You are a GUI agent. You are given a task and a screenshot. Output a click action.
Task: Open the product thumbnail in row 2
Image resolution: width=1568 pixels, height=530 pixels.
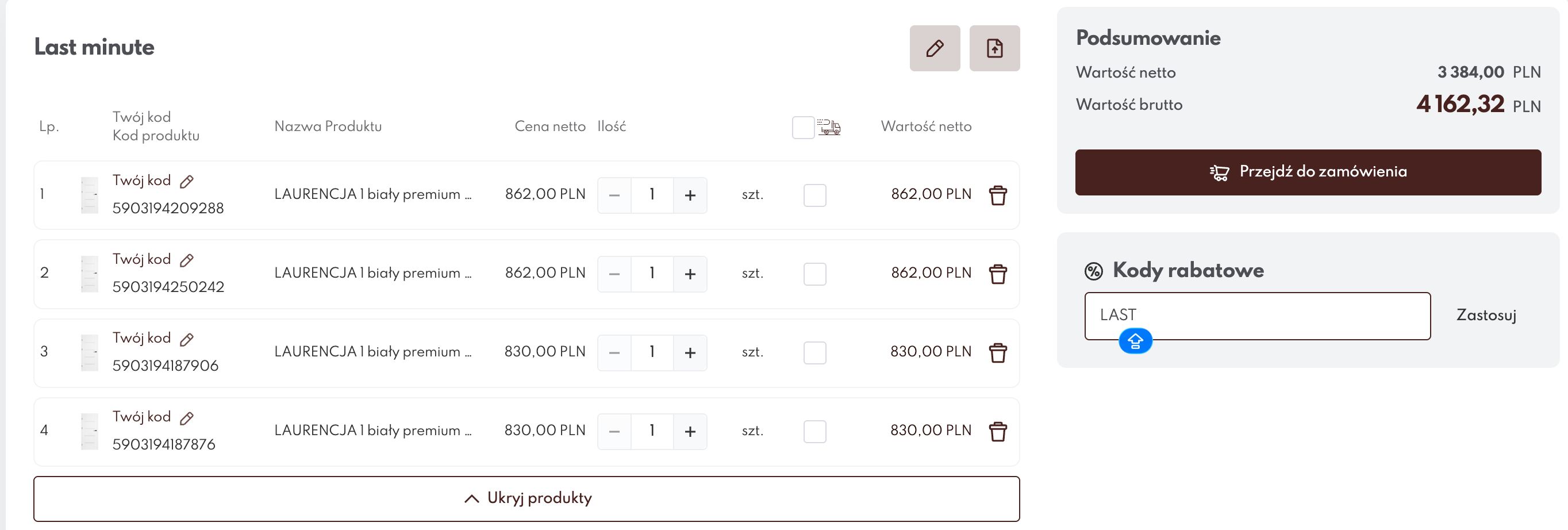pos(90,274)
